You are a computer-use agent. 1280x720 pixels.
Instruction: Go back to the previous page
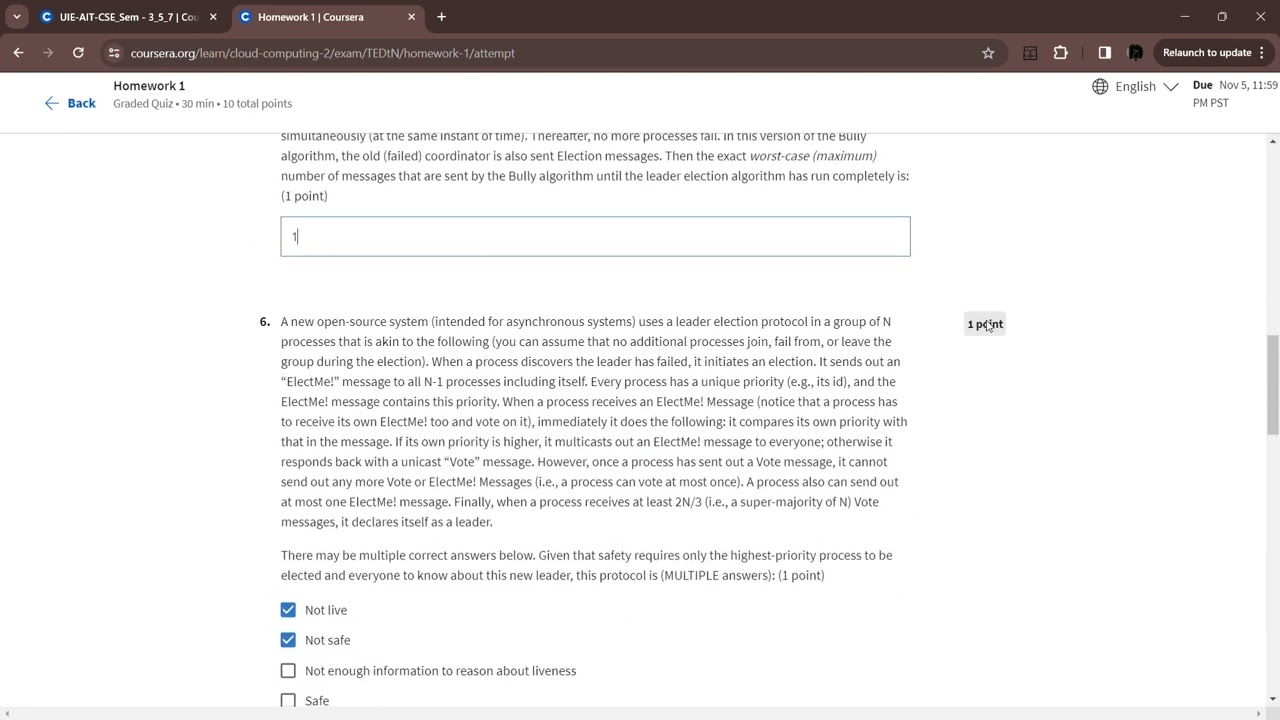[18, 53]
